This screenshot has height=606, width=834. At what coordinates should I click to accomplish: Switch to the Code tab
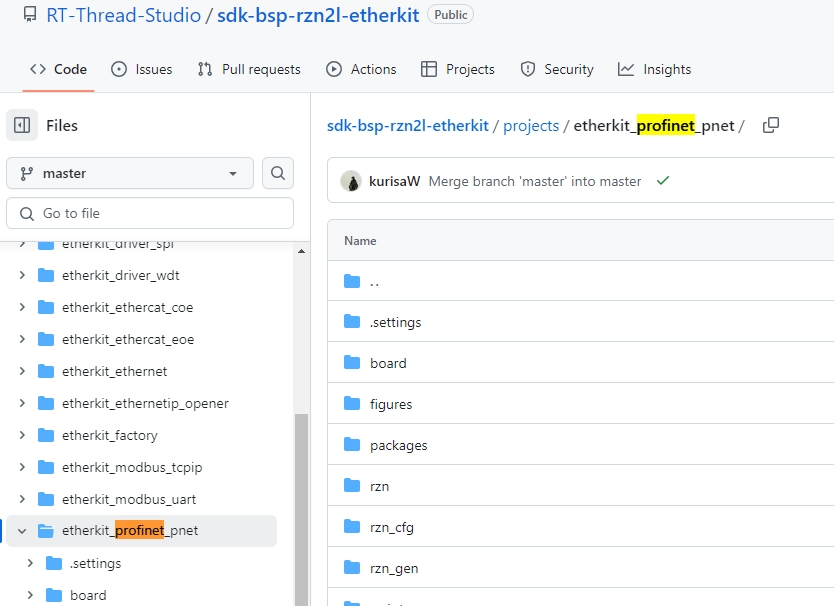point(59,69)
